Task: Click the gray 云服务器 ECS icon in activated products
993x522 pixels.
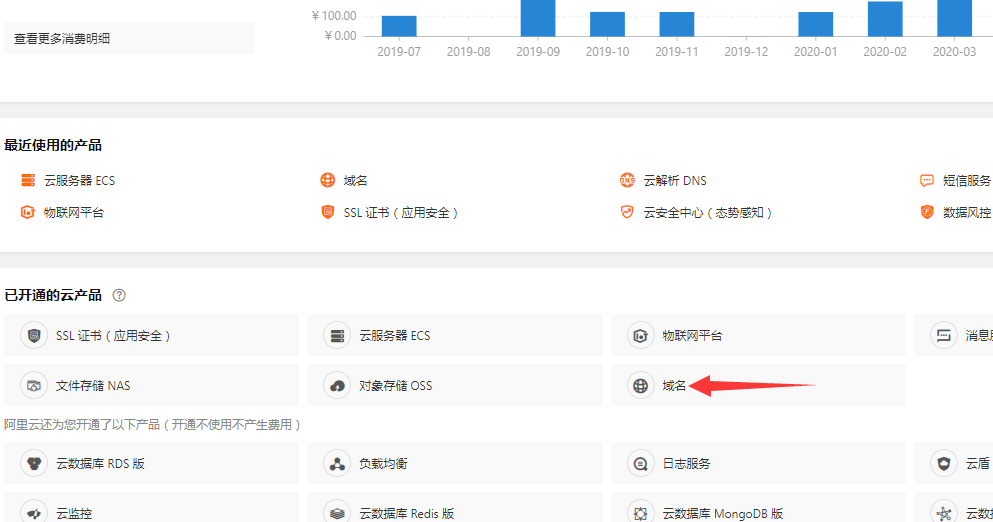Action: click(x=337, y=336)
